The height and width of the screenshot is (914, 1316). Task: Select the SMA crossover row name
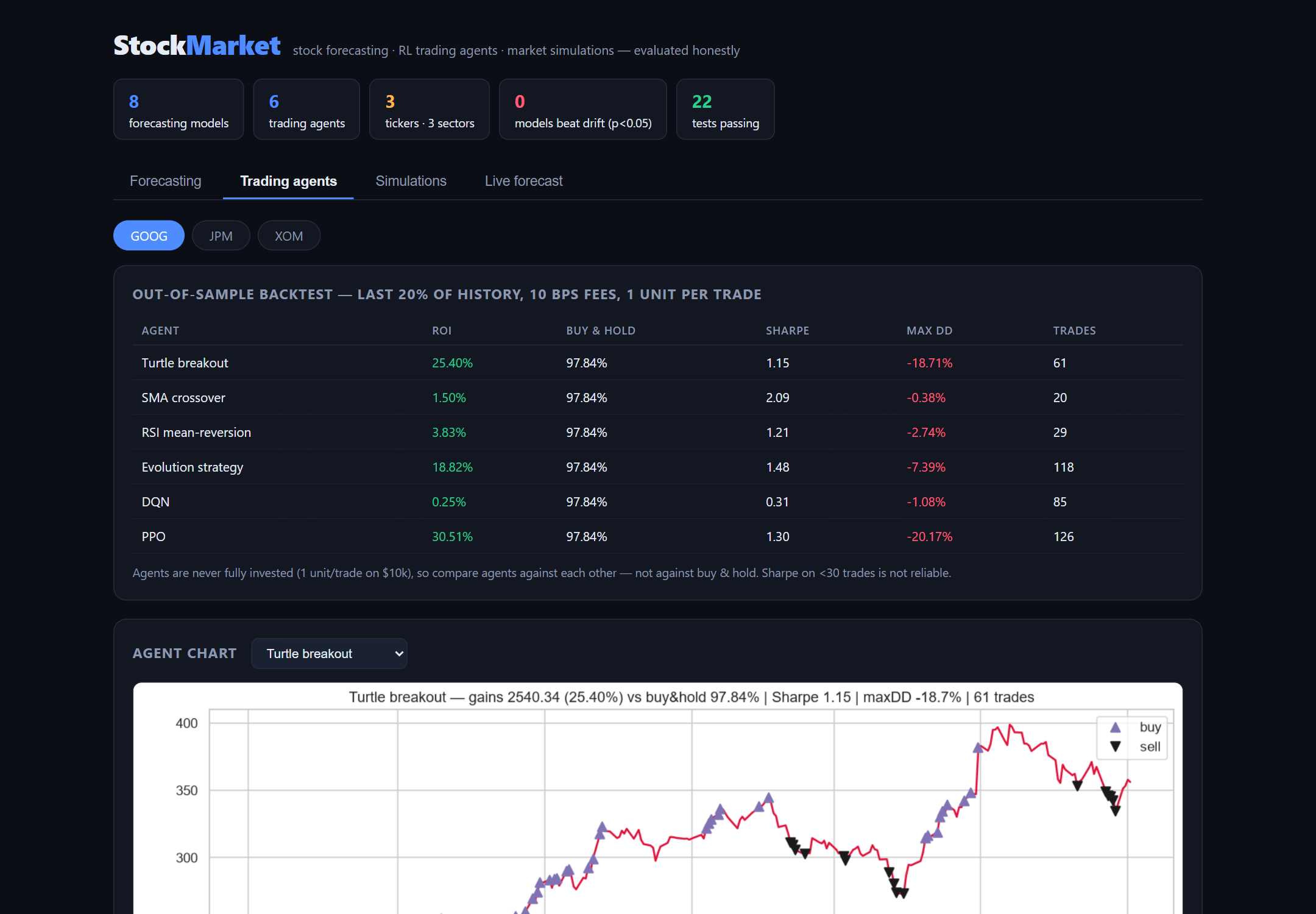(183, 398)
